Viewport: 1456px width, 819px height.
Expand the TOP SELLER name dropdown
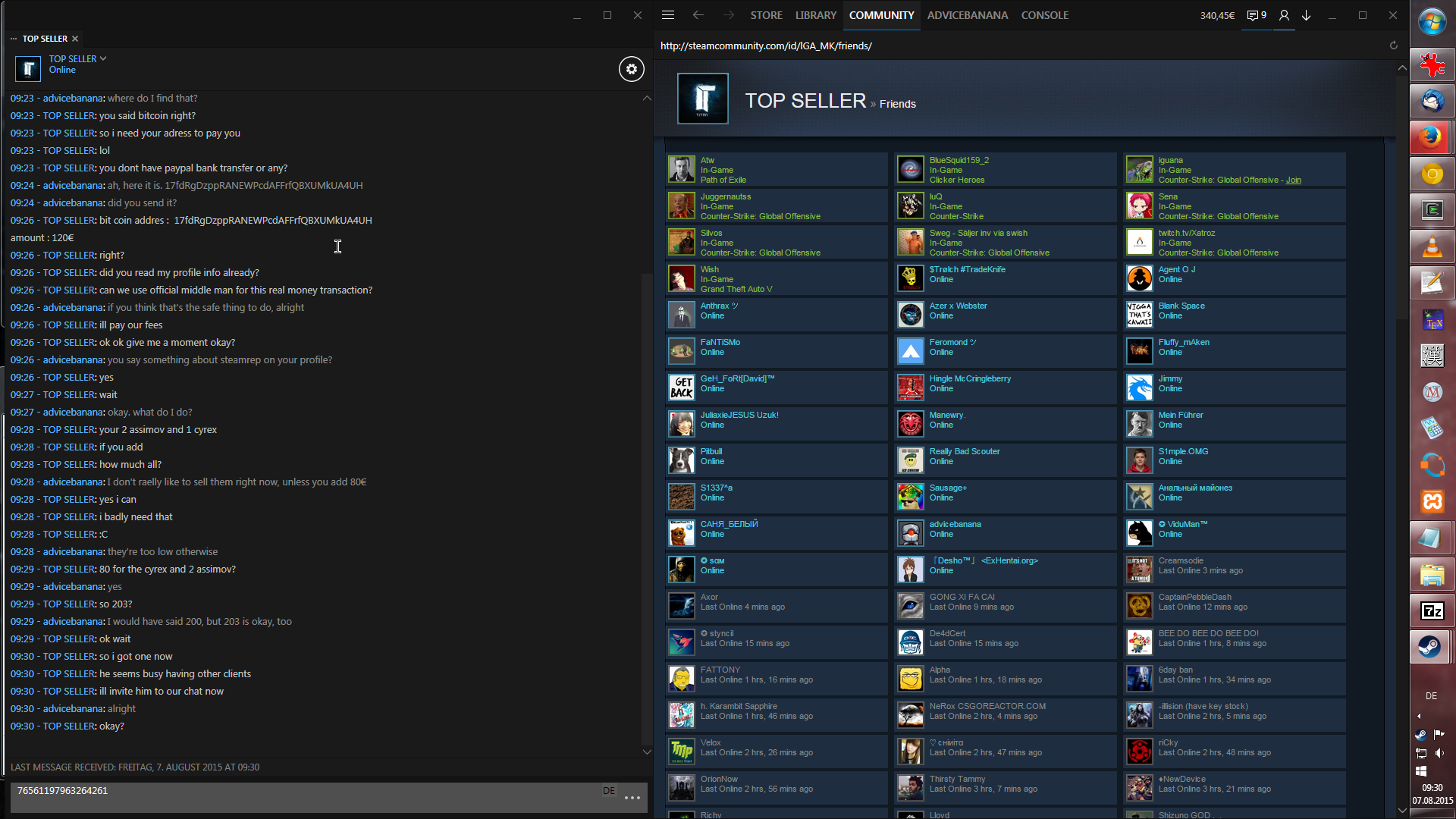tap(103, 58)
